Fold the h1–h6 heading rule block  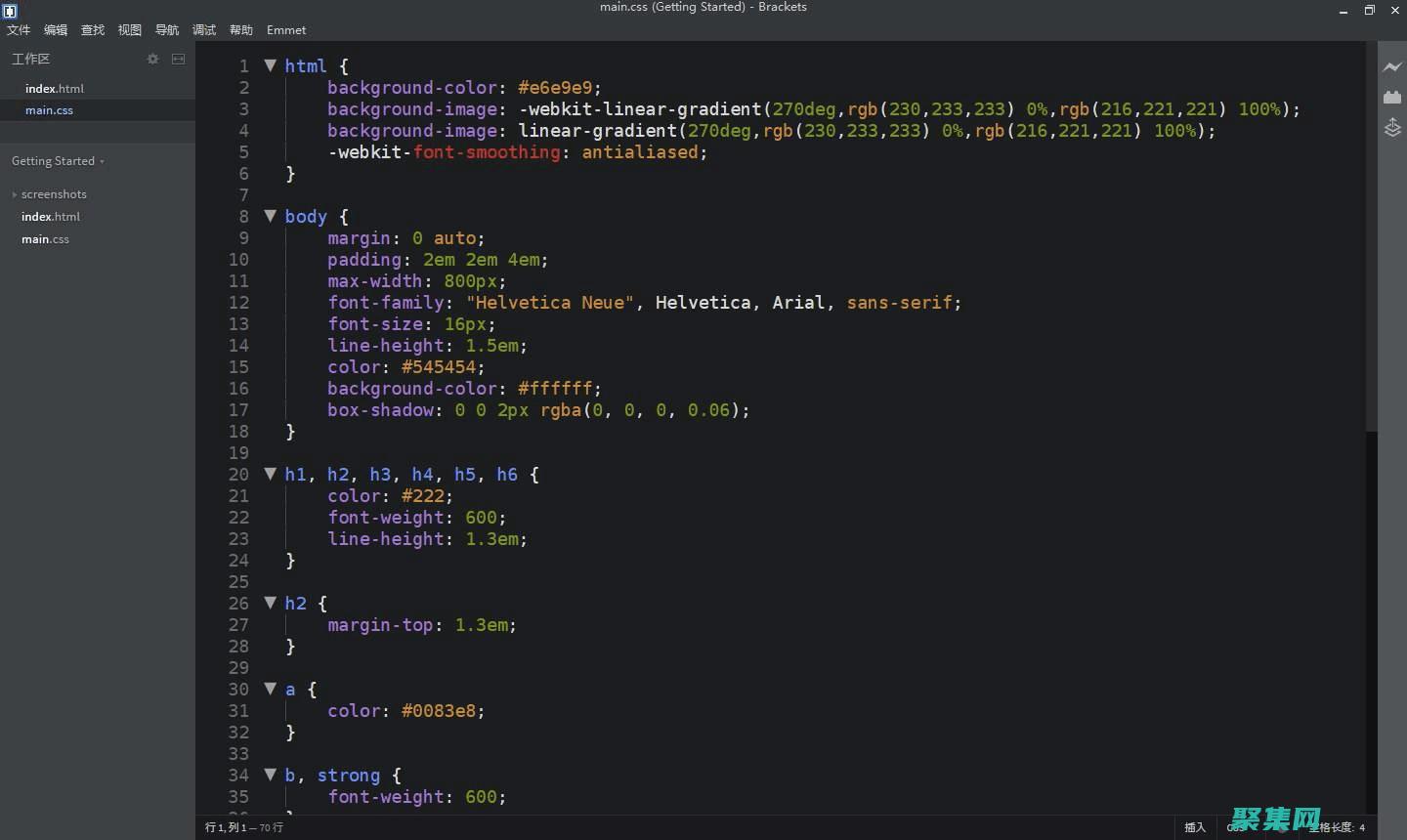point(271,474)
